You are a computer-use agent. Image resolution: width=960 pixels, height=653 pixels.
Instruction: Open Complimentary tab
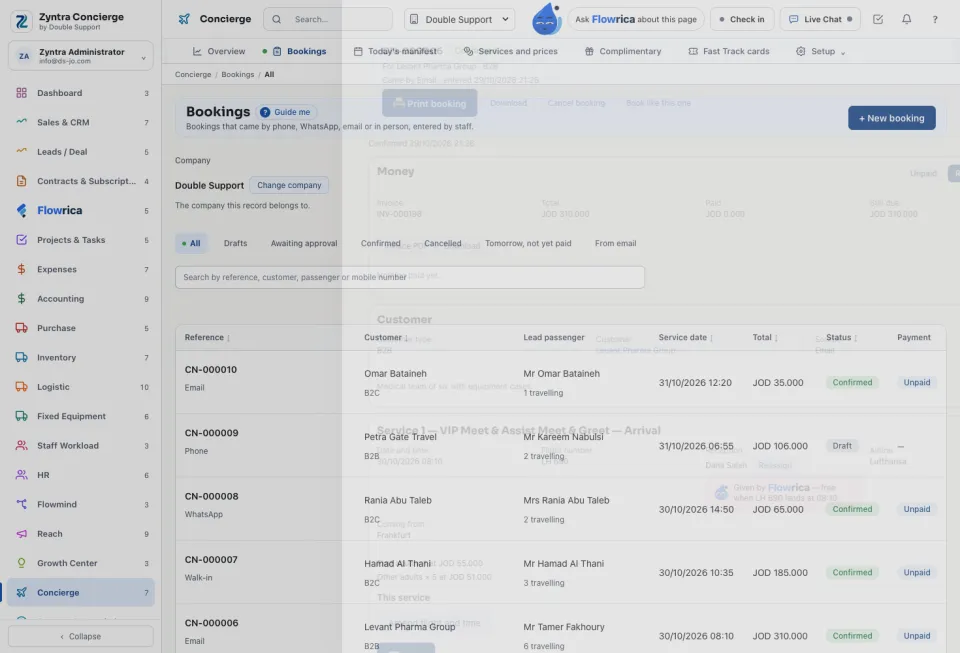[623, 51]
